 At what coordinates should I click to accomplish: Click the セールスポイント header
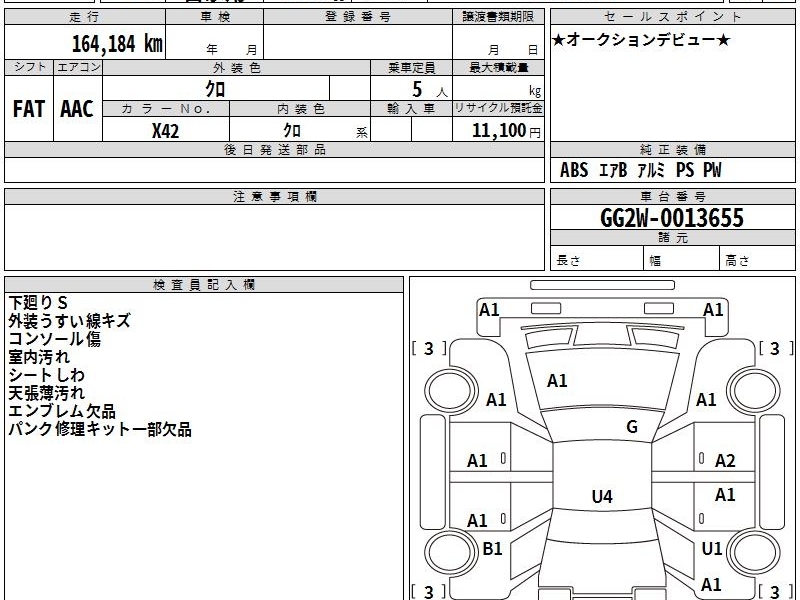(x=672, y=17)
